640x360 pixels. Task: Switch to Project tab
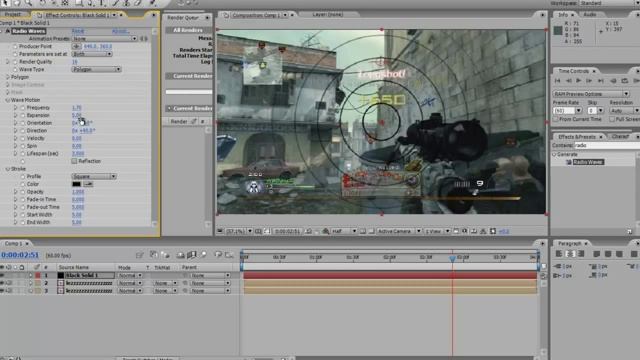coord(13,14)
